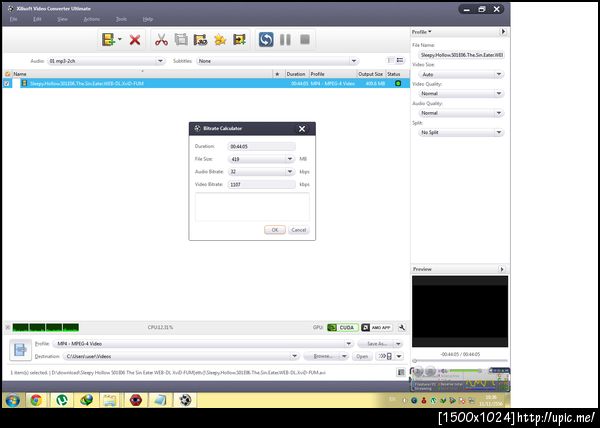
Task: Switch to thumbnail list view
Action: tap(391, 60)
